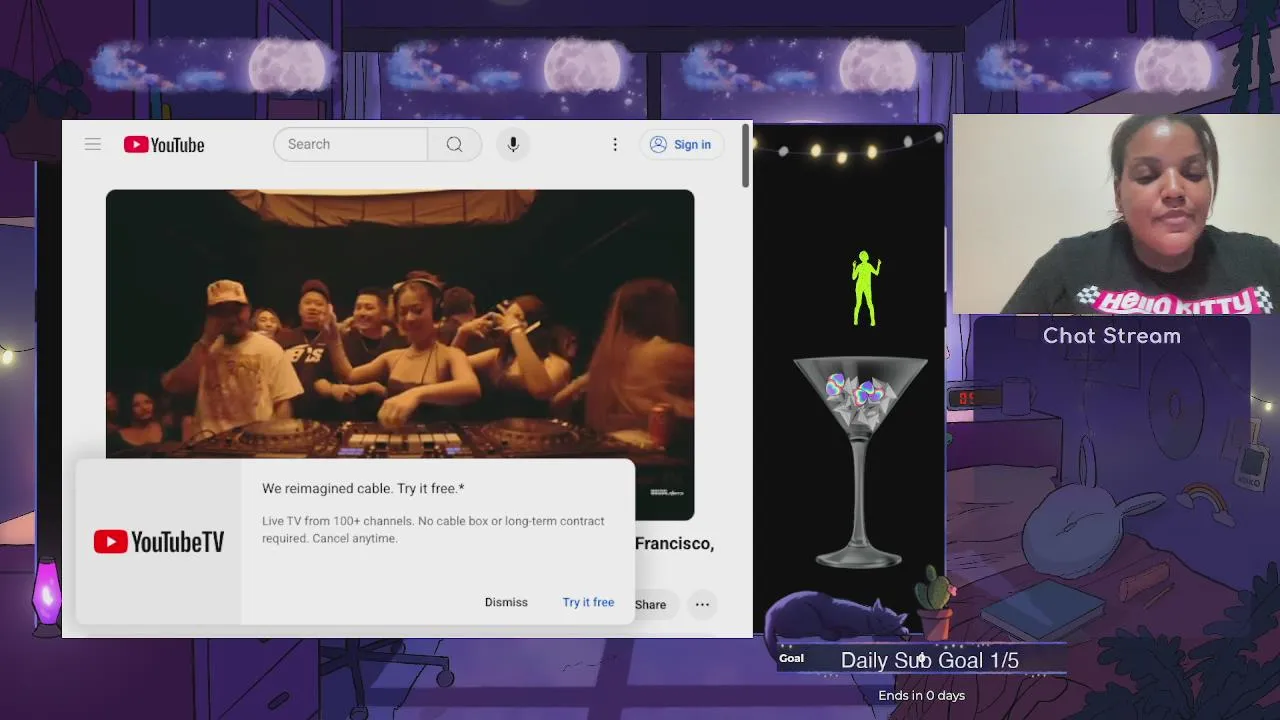Click Try it free on promo
The width and height of the screenshot is (1280, 720).
[588, 602]
